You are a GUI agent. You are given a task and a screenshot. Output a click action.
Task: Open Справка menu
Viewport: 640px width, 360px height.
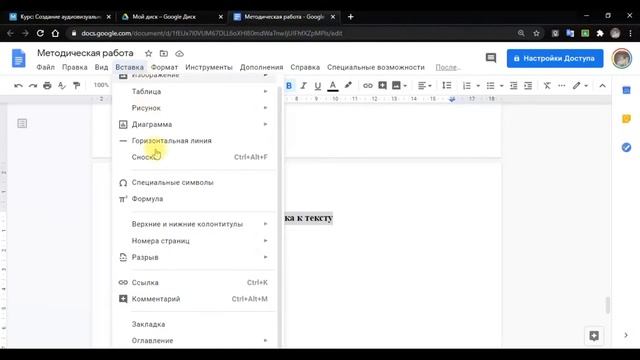305,67
